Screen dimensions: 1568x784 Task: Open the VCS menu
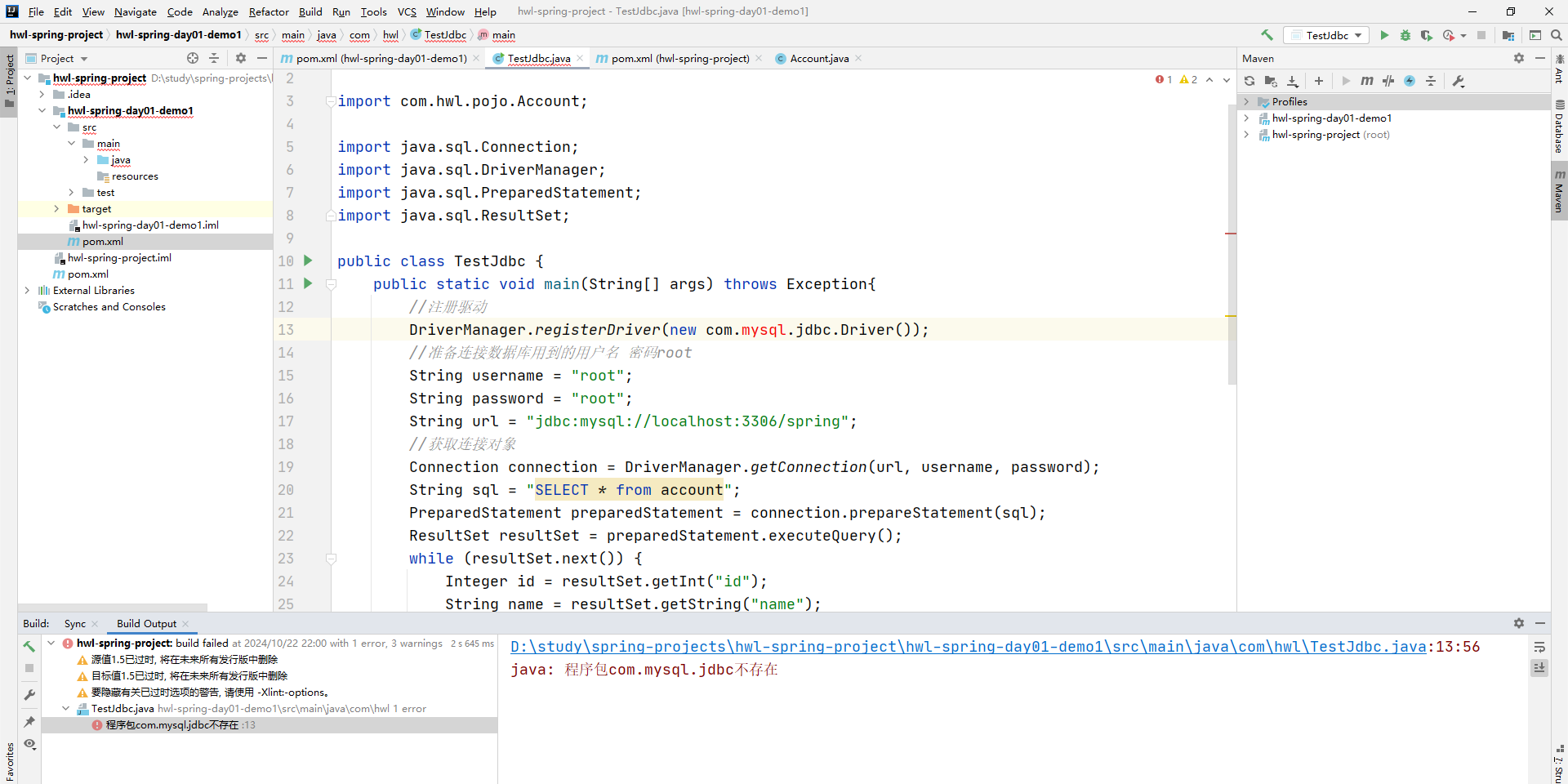coord(407,11)
